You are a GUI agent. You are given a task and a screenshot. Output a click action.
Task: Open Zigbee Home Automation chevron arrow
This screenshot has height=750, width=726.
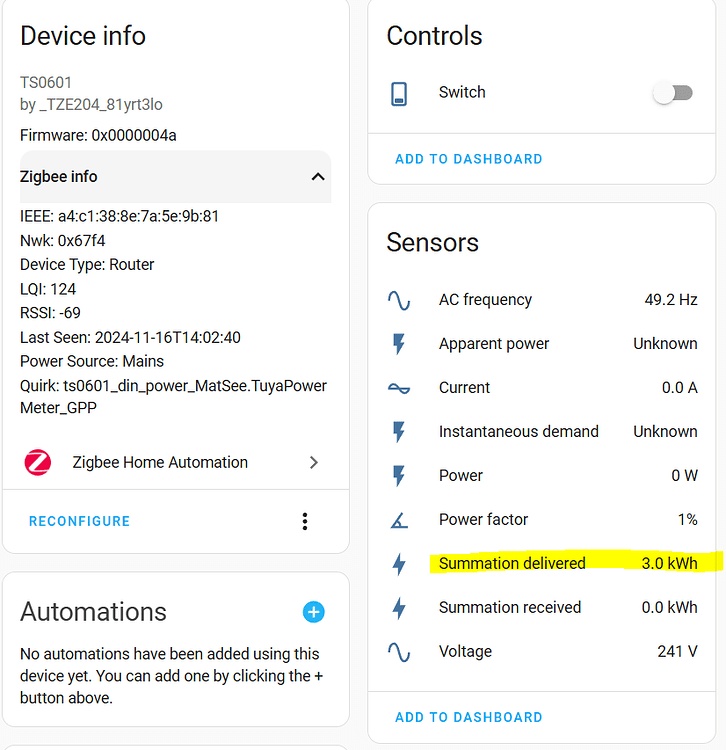point(314,462)
